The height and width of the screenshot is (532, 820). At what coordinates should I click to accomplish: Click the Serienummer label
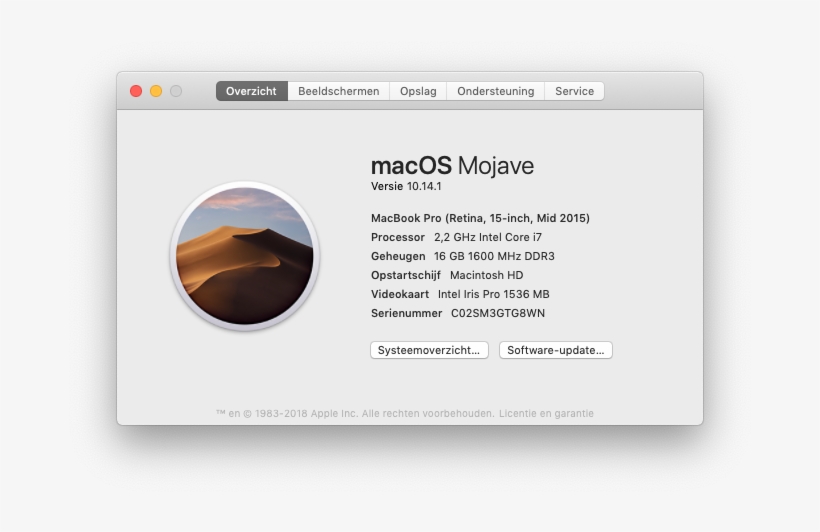click(406, 313)
